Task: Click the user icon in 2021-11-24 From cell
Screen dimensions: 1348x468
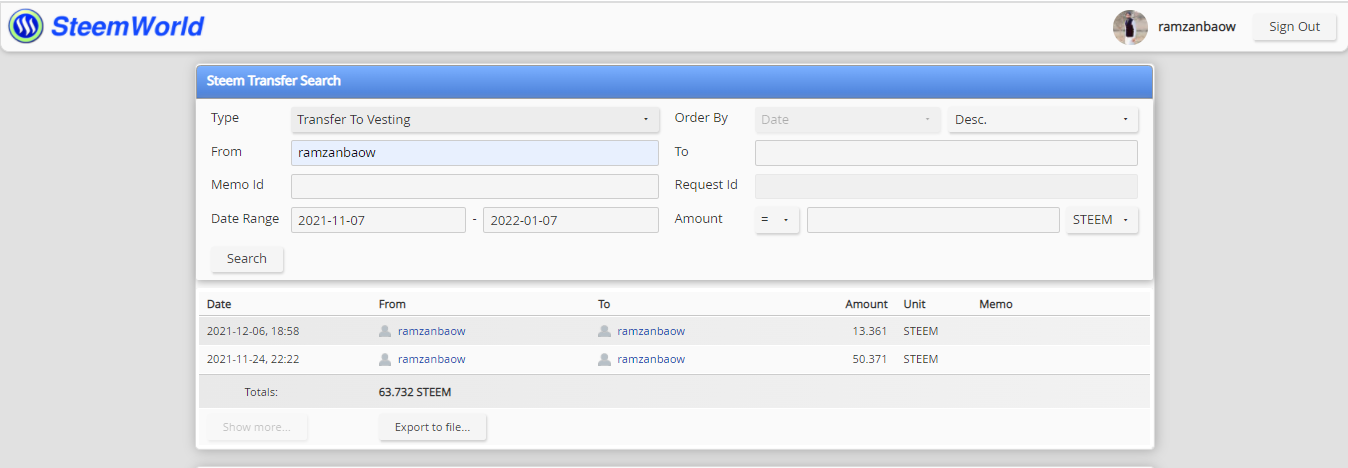Action: pyautogui.click(x=385, y=359)
